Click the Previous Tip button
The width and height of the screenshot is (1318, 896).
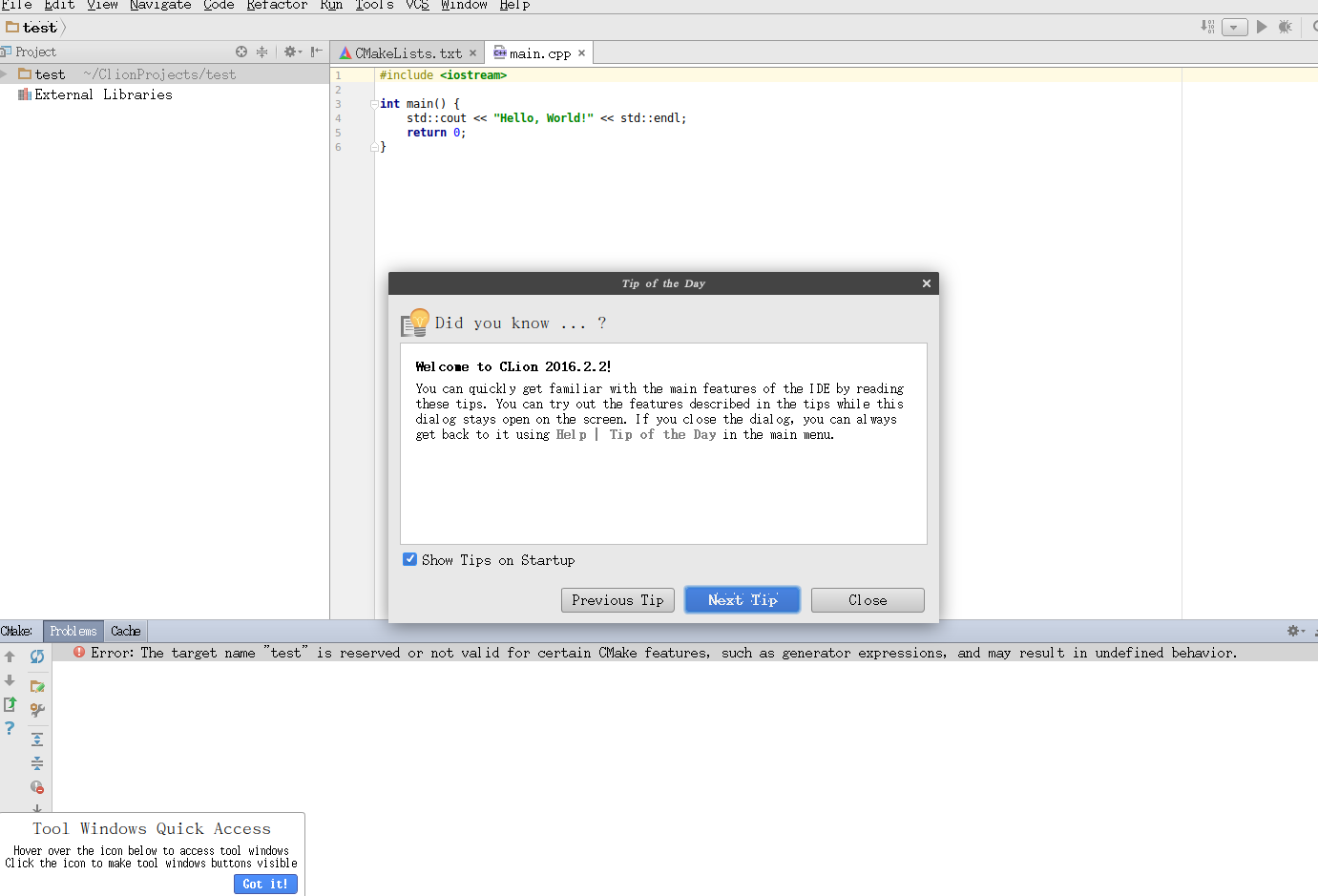[x=617, y=600]
